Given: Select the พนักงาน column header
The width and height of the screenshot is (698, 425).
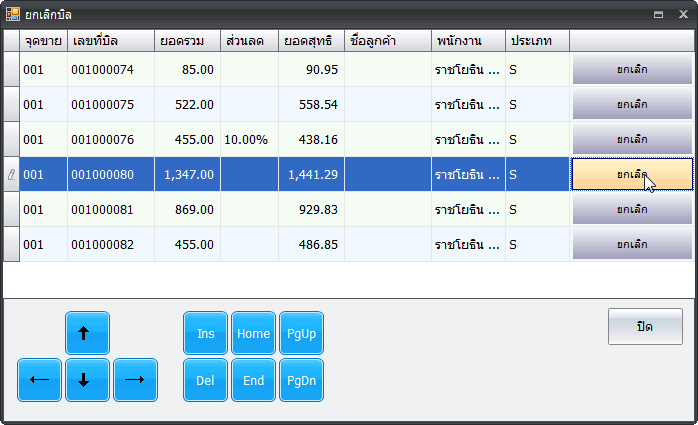Looking at the screenshot, I should (468, 41).
